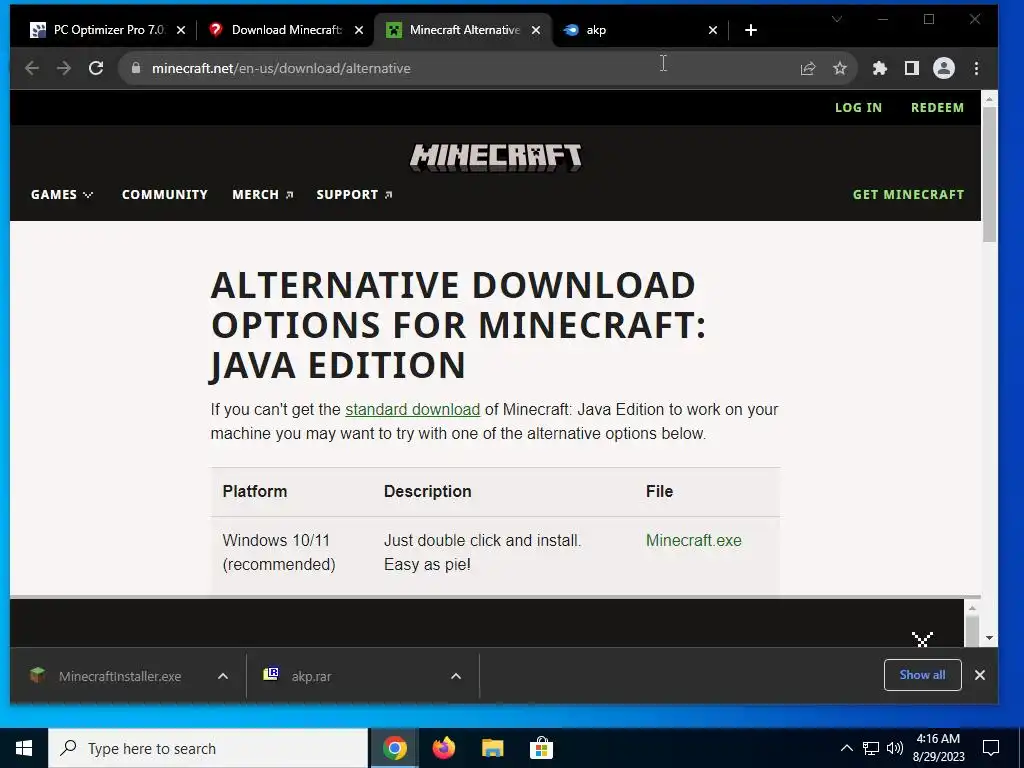
Task: Select the Minecraft Alternative tab
Action: (463, 30)
